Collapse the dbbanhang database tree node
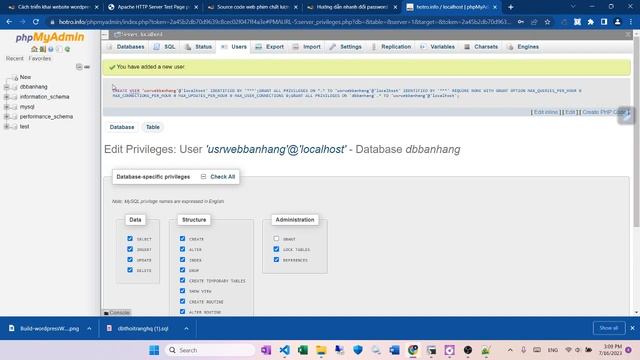Image resolution: width=640 pixels, height=360 pixels. click(x=7, y=87)
